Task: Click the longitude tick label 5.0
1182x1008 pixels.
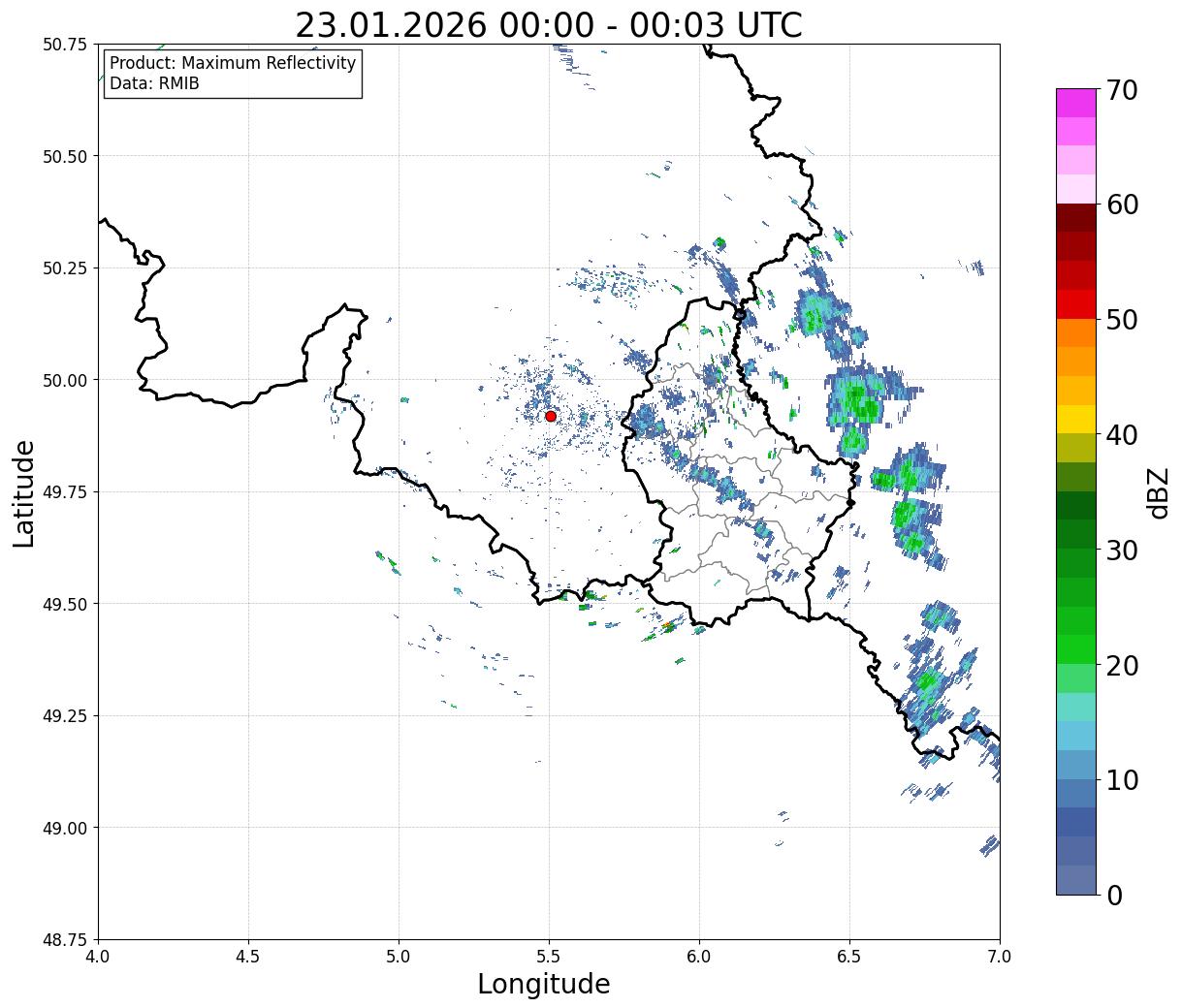Action: 399,957
